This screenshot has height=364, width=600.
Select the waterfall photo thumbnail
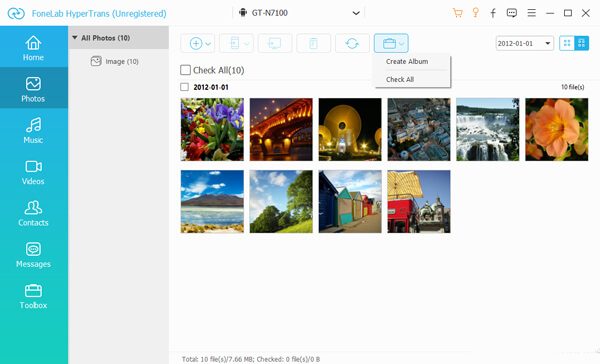point(488,129)
